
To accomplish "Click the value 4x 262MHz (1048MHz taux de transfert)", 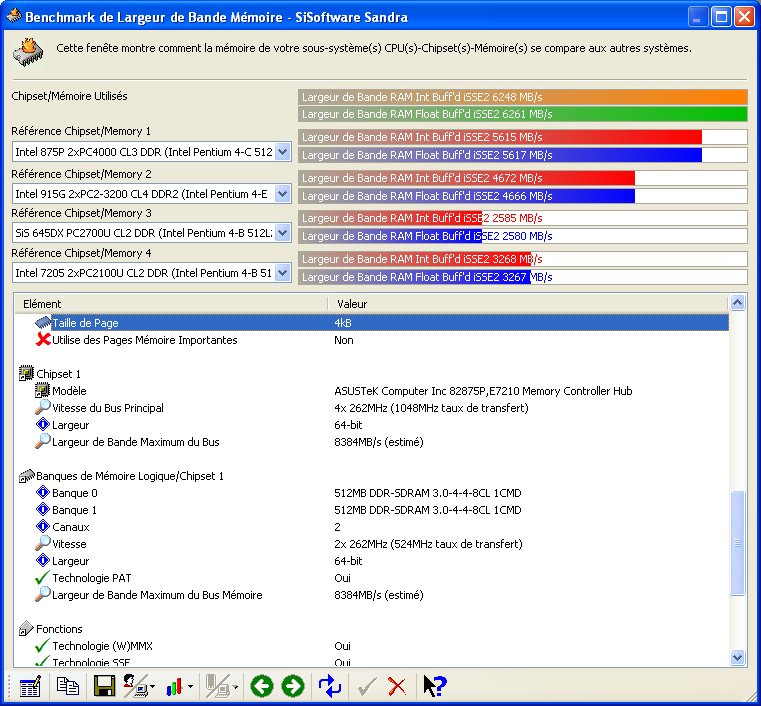I will click(431, 408).
